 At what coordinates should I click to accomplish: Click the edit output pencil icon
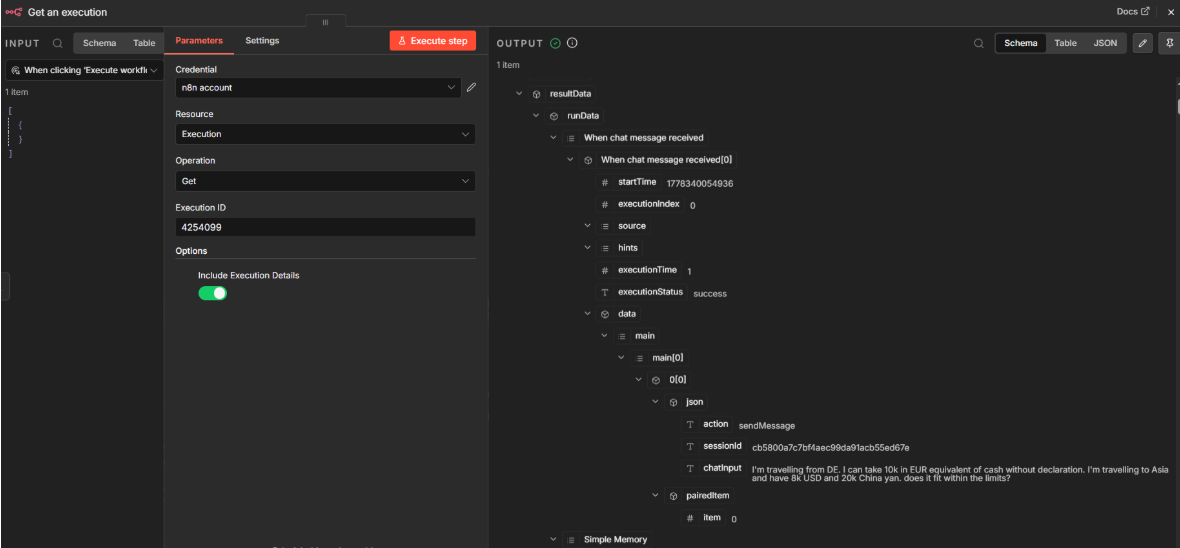point(1142,43)
